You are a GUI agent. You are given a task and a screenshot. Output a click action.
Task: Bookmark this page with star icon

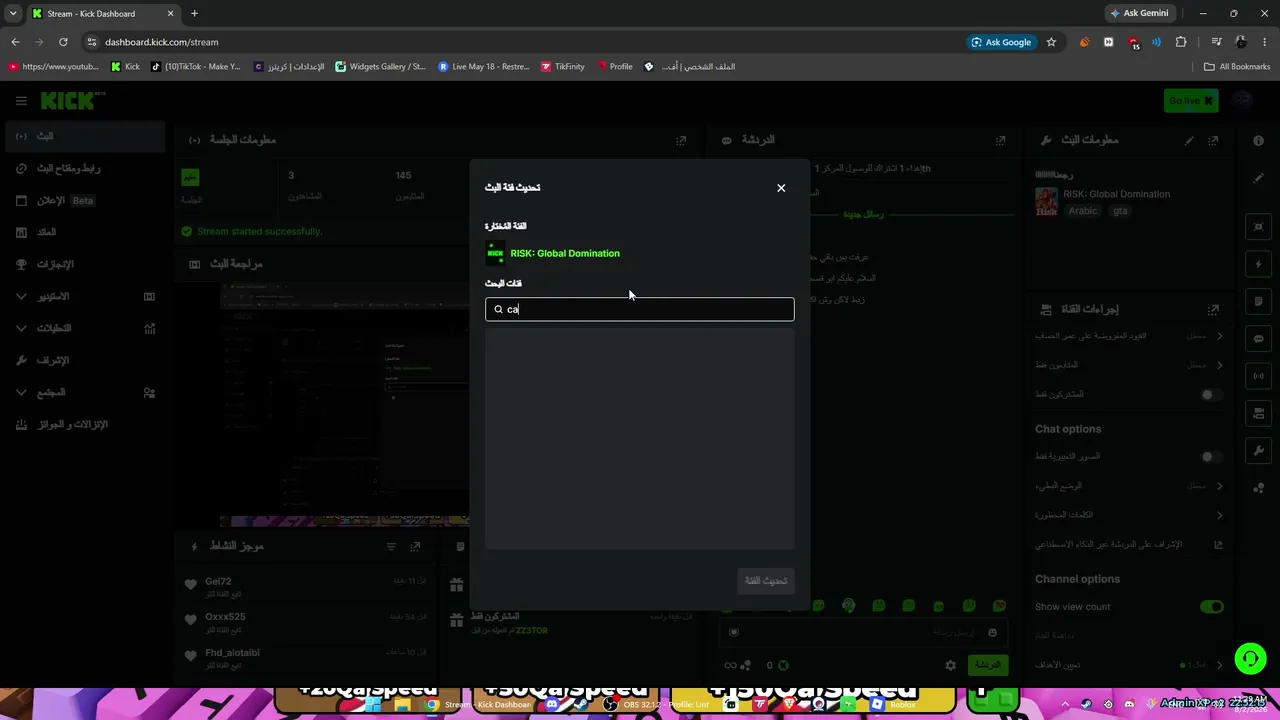tap(1051, 42)
